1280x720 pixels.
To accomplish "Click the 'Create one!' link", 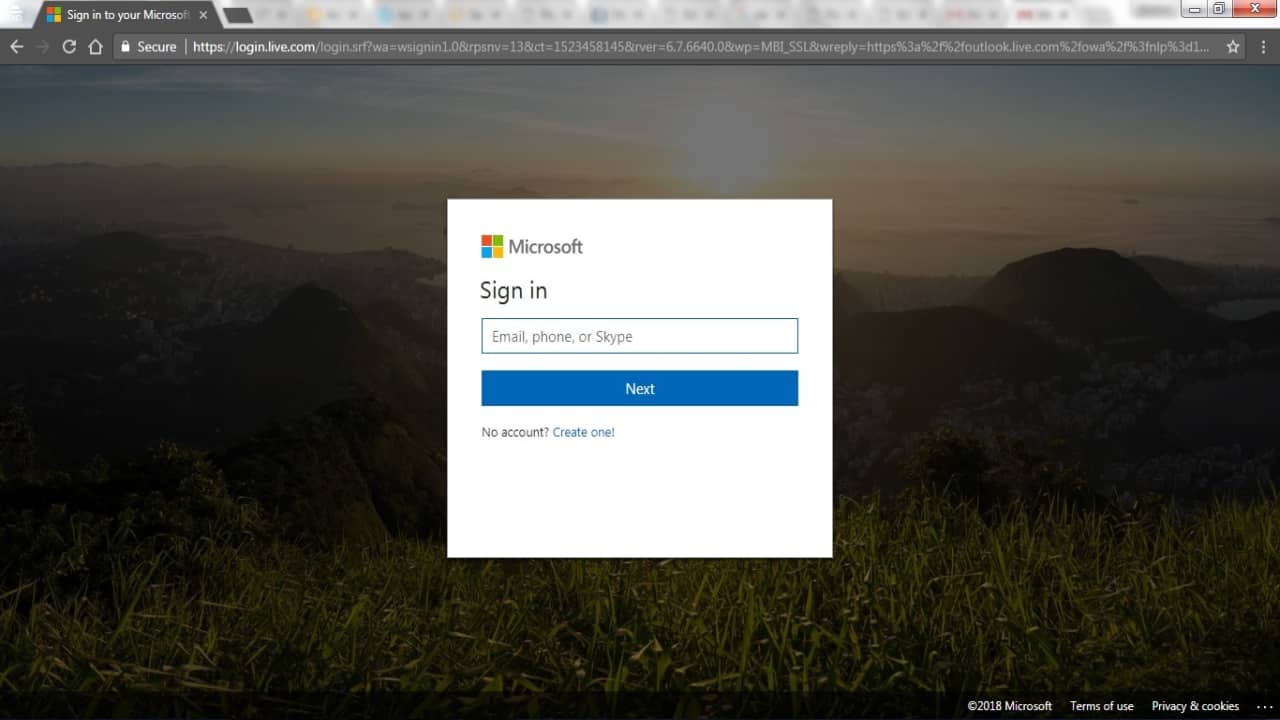I will [583, 432].
